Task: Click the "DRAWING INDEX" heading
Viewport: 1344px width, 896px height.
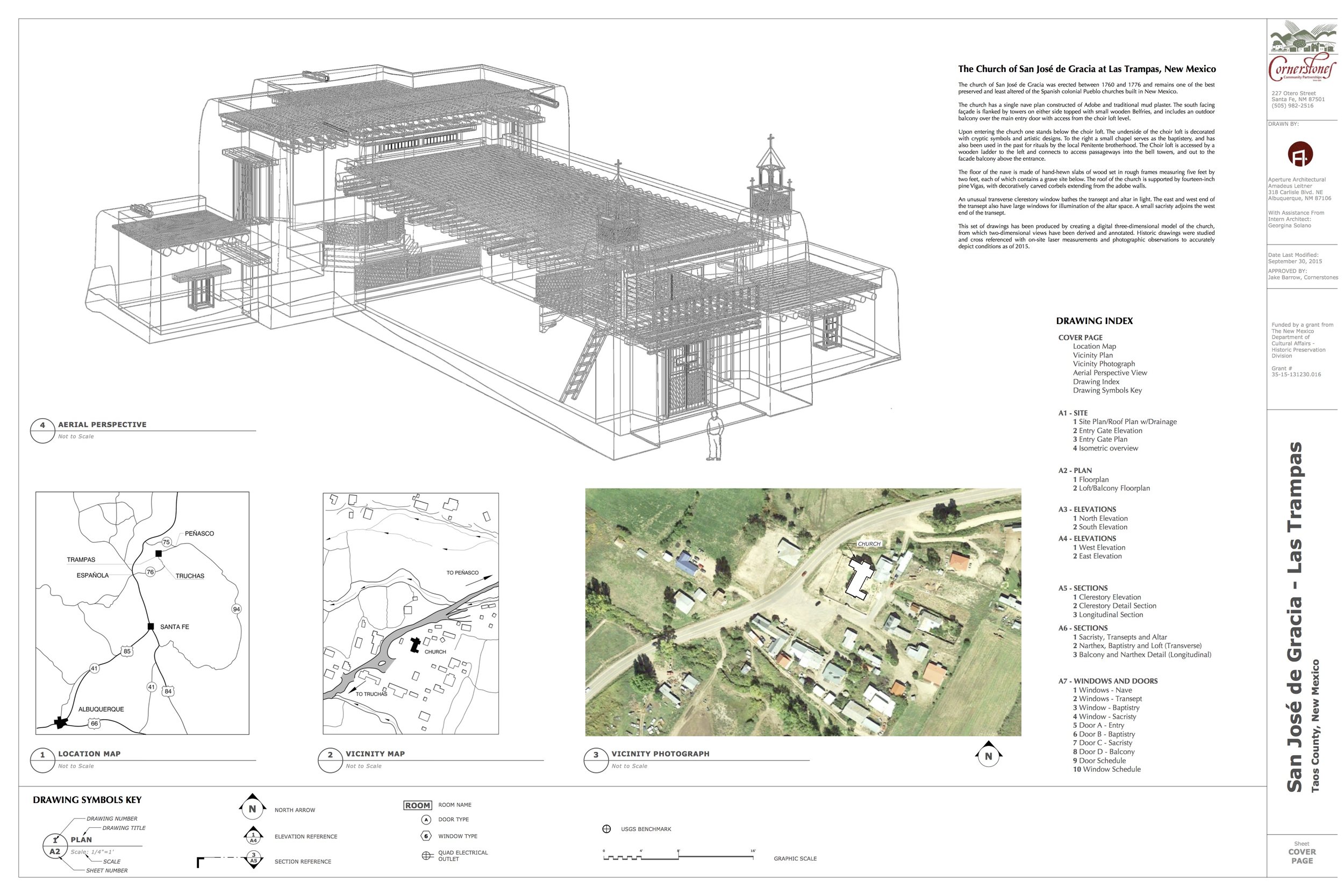Action: 1095,321
